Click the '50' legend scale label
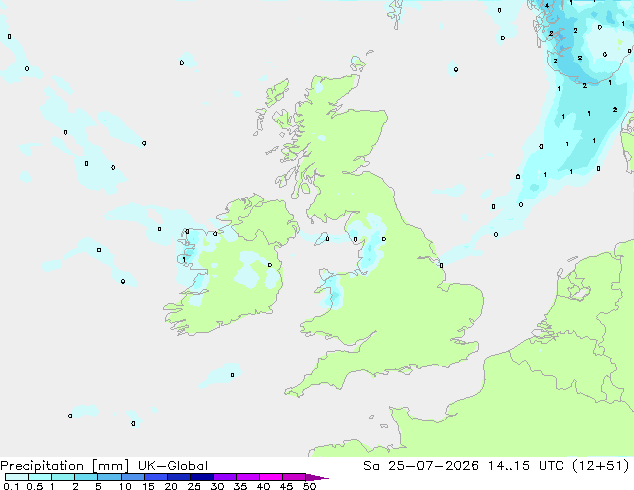The image size is (634, 490). (309, 486)
